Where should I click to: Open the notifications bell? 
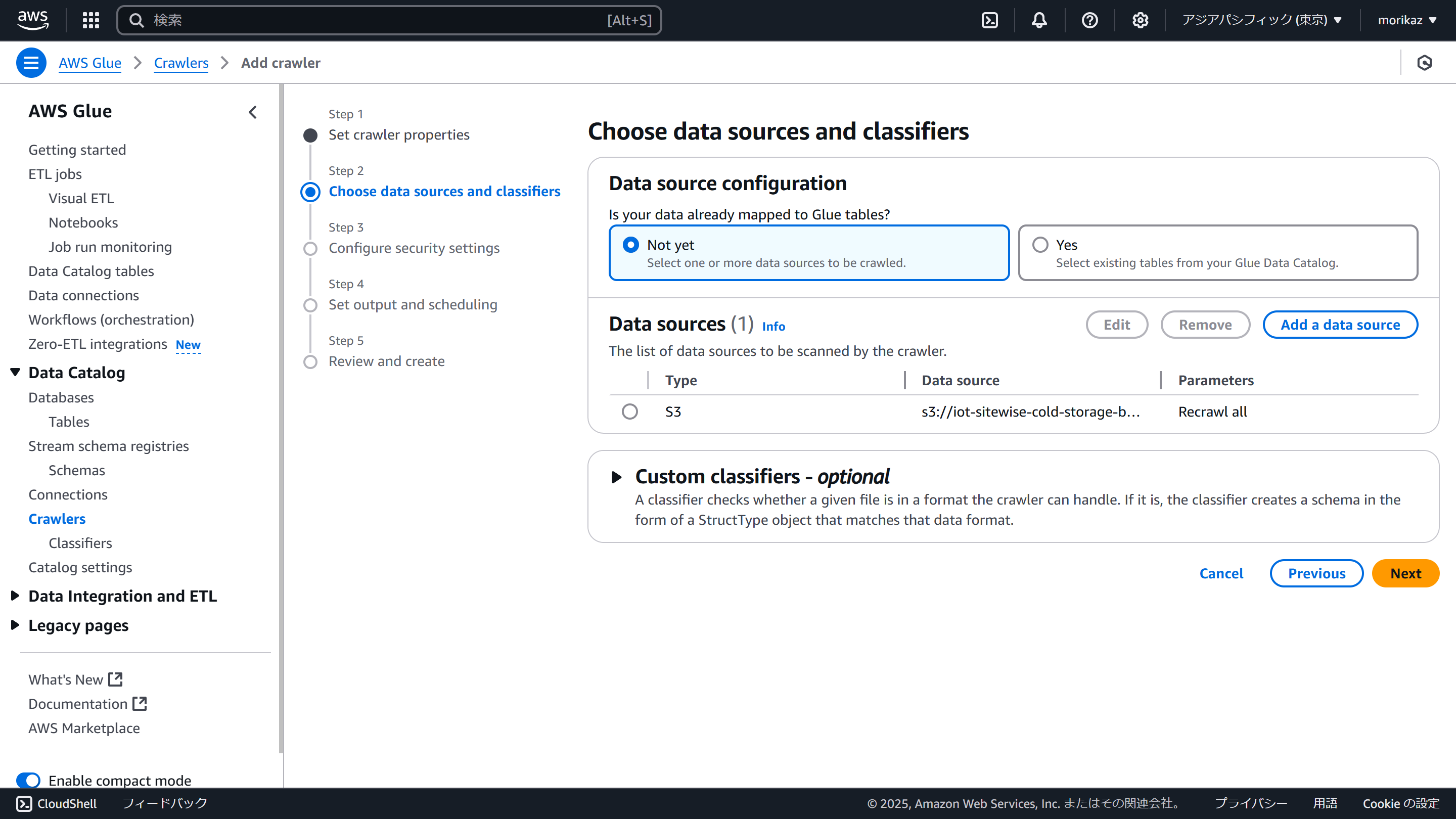click(1039, 20)
